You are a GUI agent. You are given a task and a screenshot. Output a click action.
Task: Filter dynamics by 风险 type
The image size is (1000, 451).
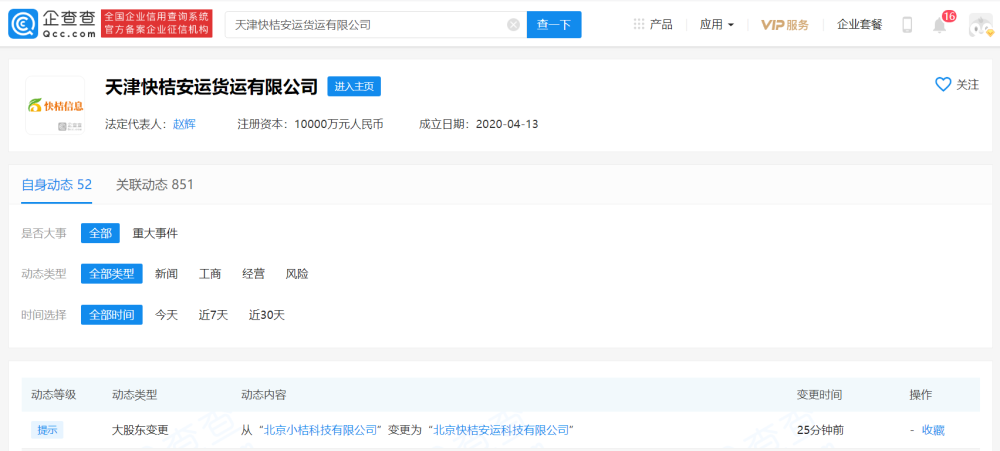point(297,274)
